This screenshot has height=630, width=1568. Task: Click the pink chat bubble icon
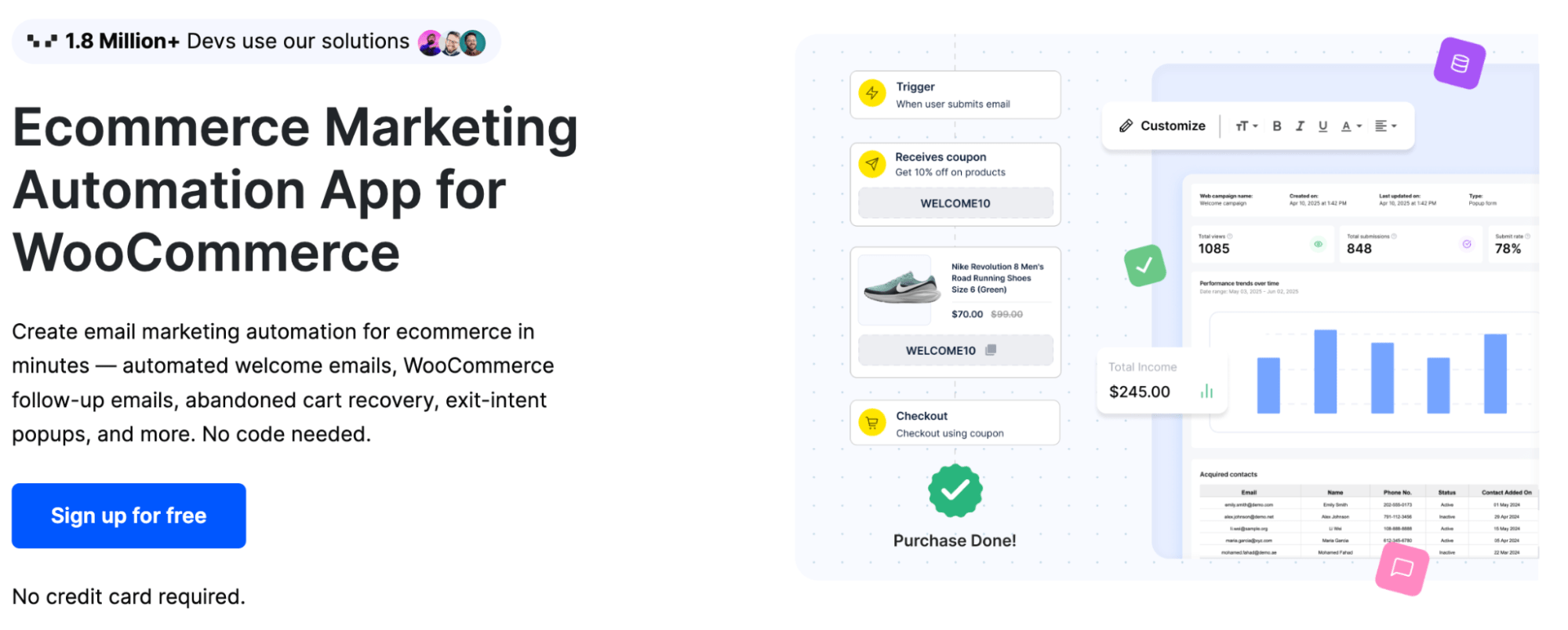tap(1402, 568)
